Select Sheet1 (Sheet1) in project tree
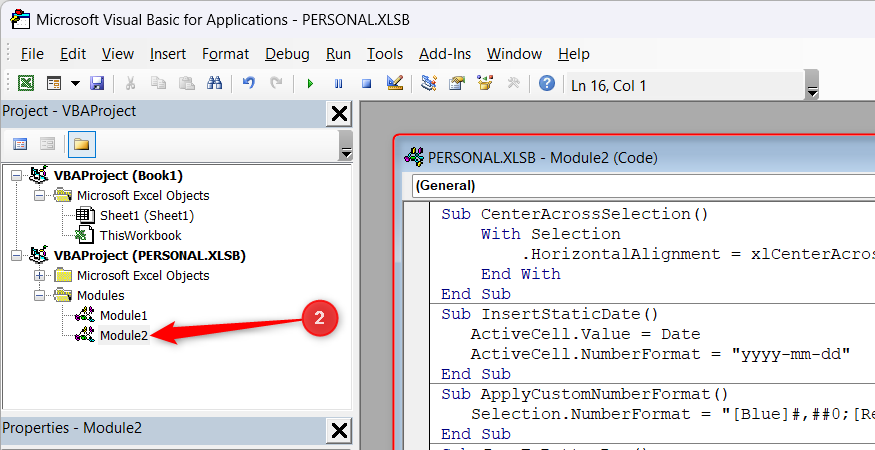 [x=147, y=216]
